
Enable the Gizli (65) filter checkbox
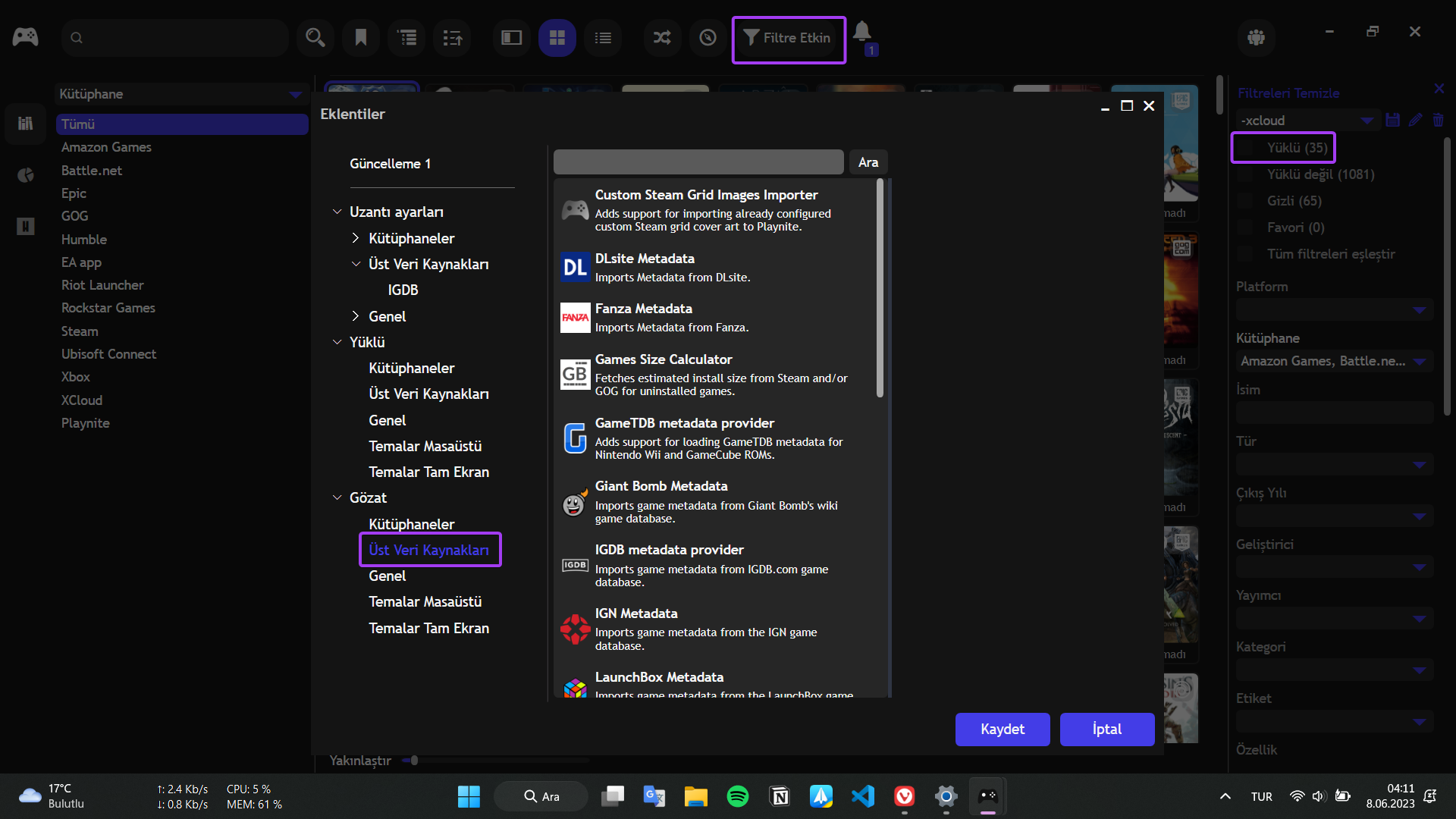(x=1244, y=201)
